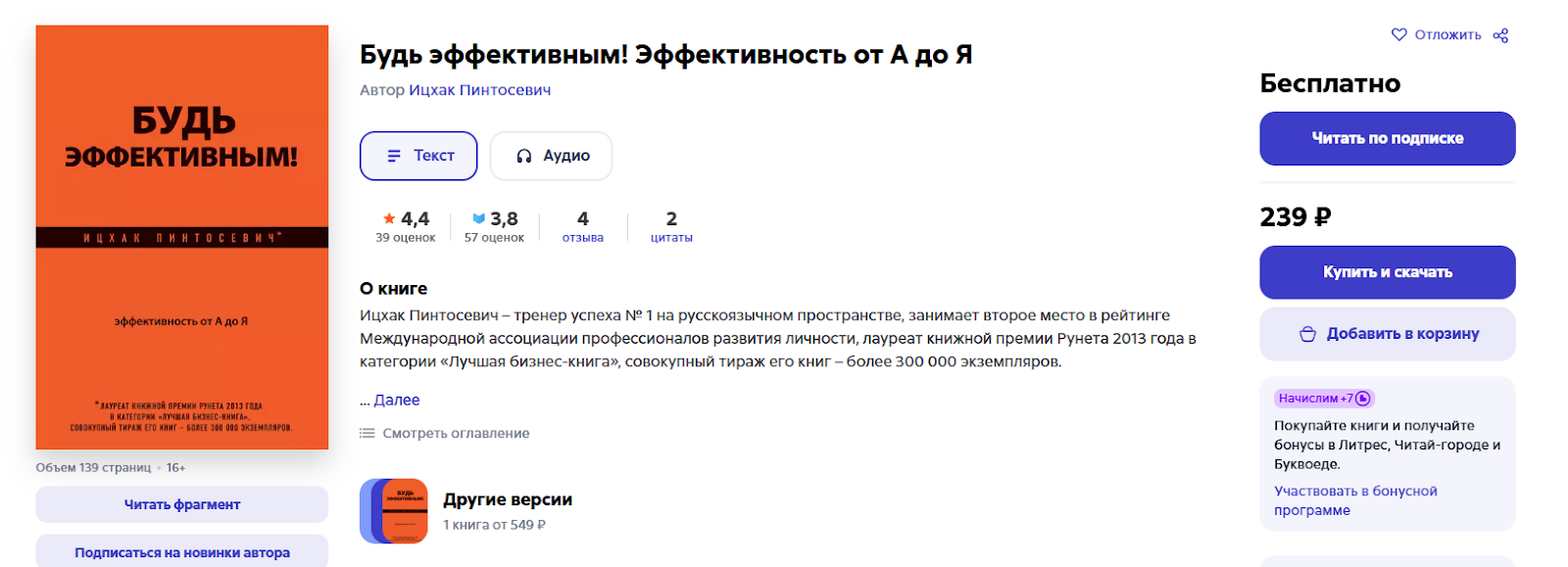The width and height of the screenshot is (1568, 567).
Task: Click the headphones icon for the audio version
Action: (x=524, y=156)
